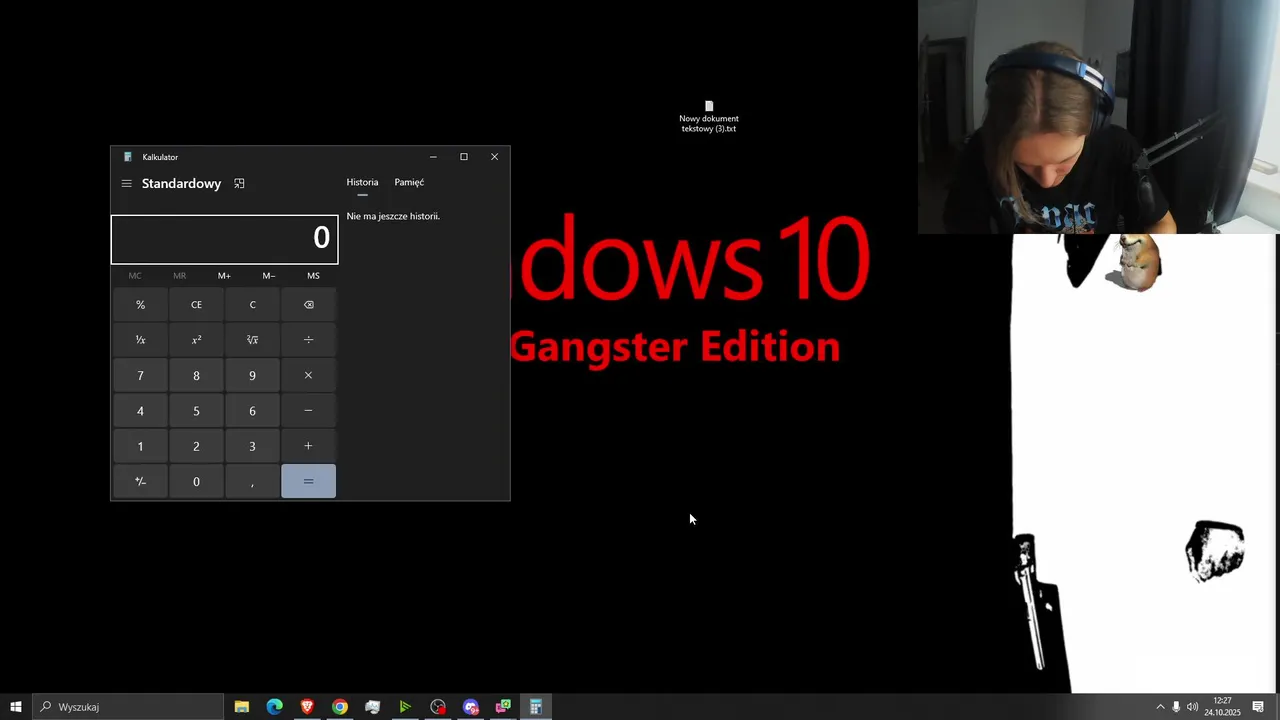
Task: Open the notification center icon
Action: coord(1258,707)
